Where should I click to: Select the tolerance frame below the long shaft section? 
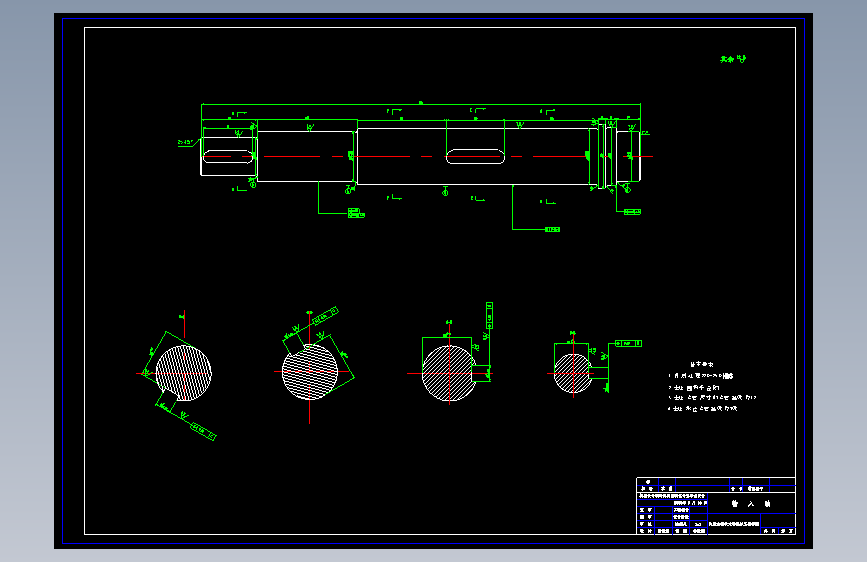click(552, 229)
